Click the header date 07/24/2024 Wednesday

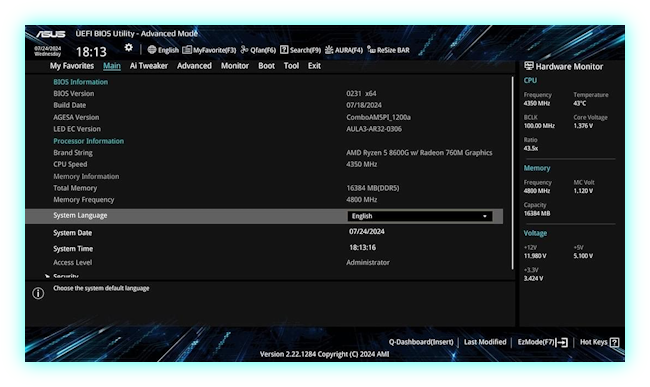point(48,51)
